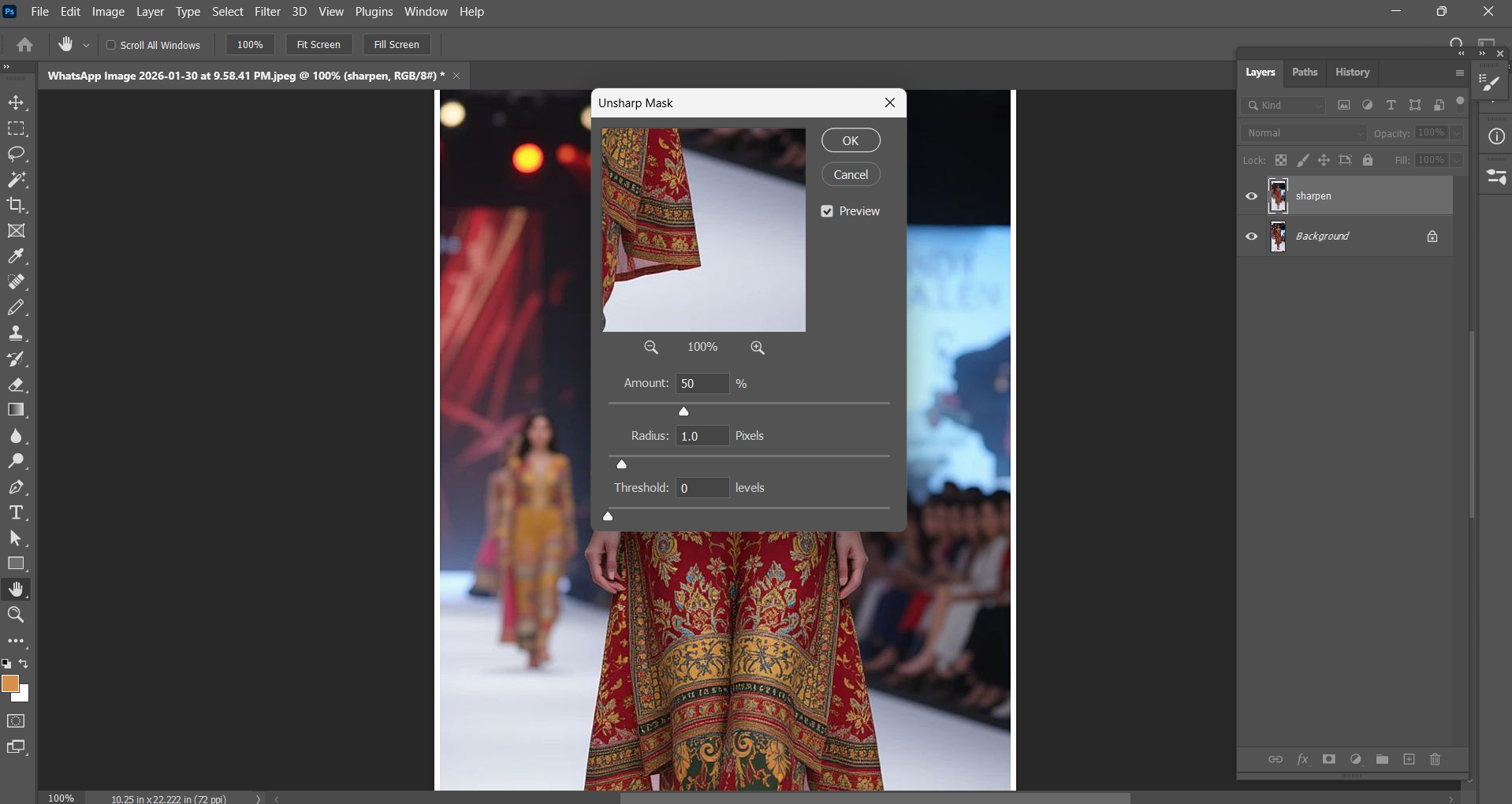Click the Fit Screen button
Image resolution: width=1512 pixels, height=804 pixels.
click(318, 45)
